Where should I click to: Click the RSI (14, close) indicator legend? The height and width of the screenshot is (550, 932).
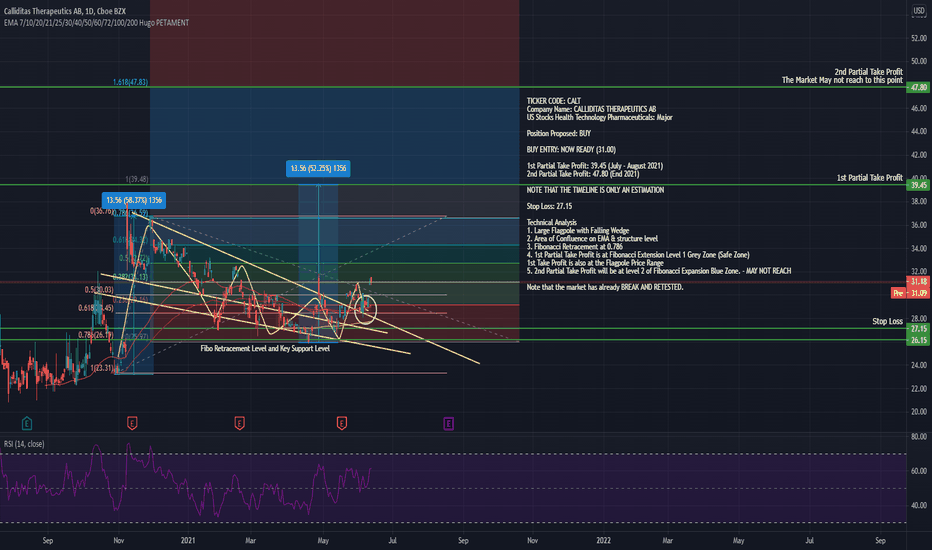(24, 444)
